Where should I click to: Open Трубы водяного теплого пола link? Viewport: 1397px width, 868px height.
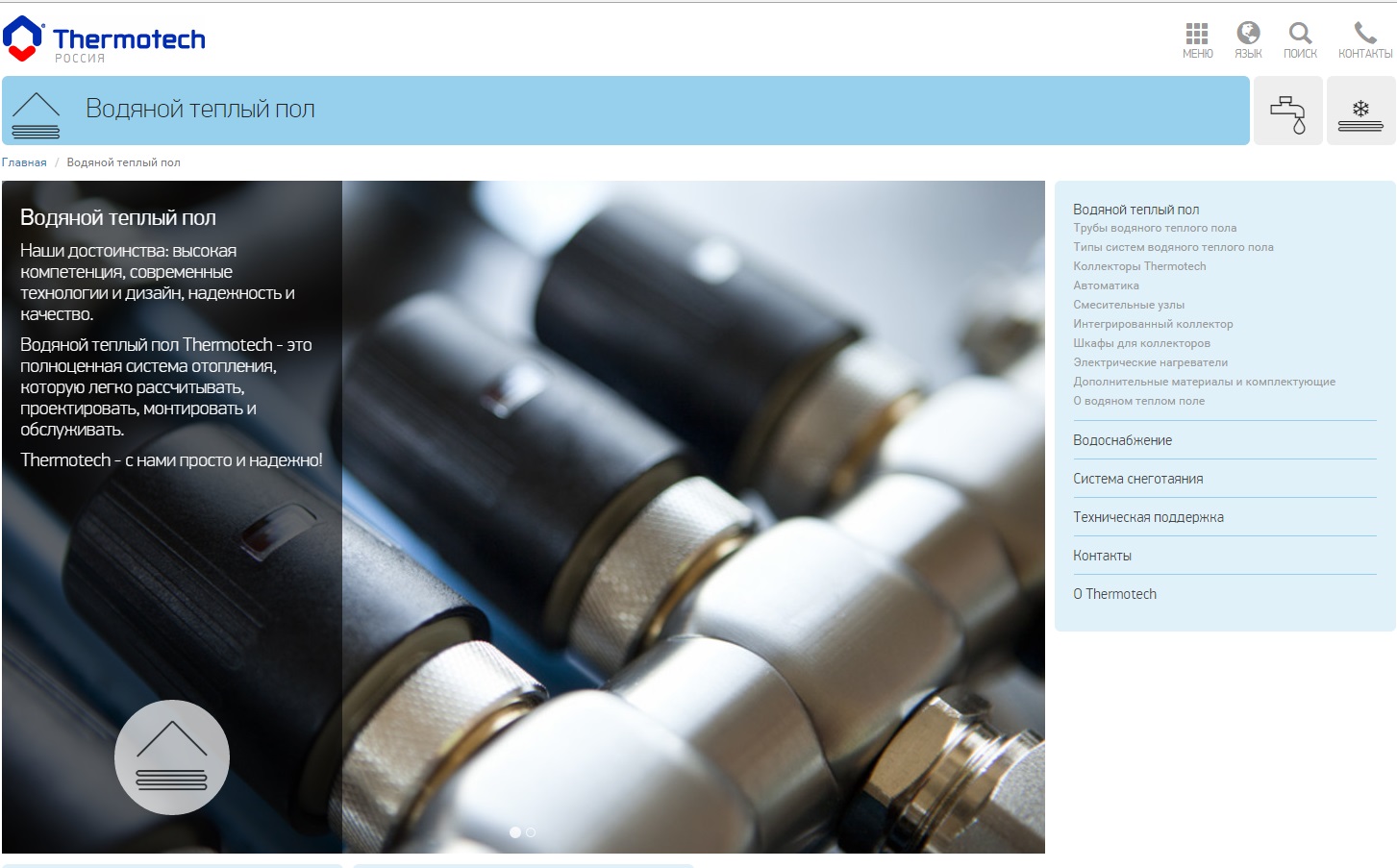pos(1155,228)
